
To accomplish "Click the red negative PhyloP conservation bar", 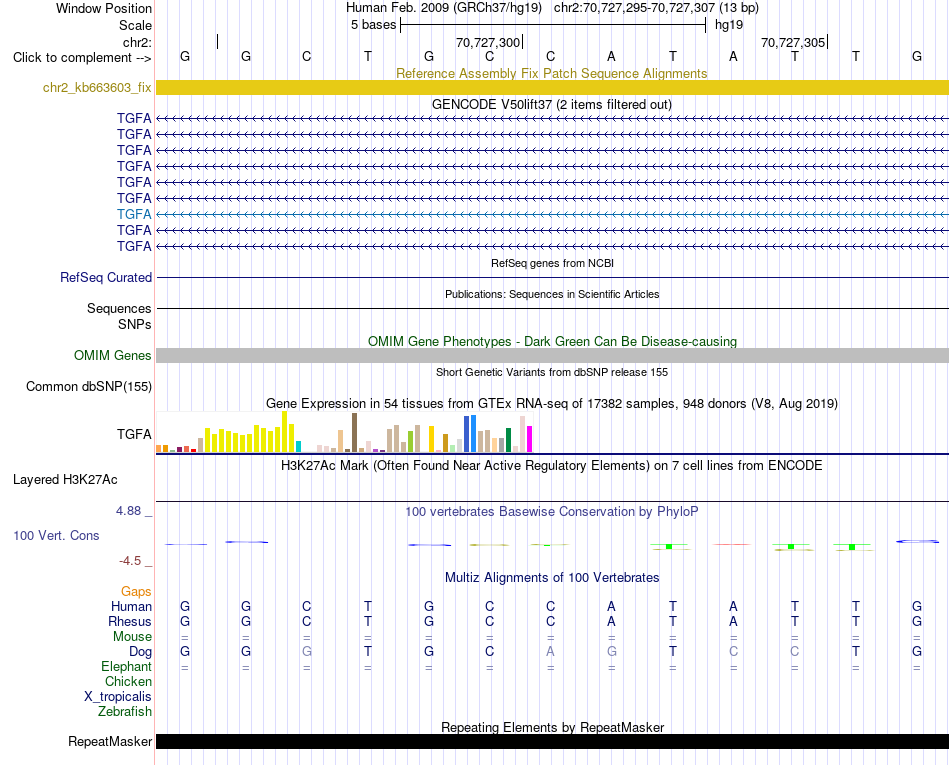I will [x=732, y=545].
